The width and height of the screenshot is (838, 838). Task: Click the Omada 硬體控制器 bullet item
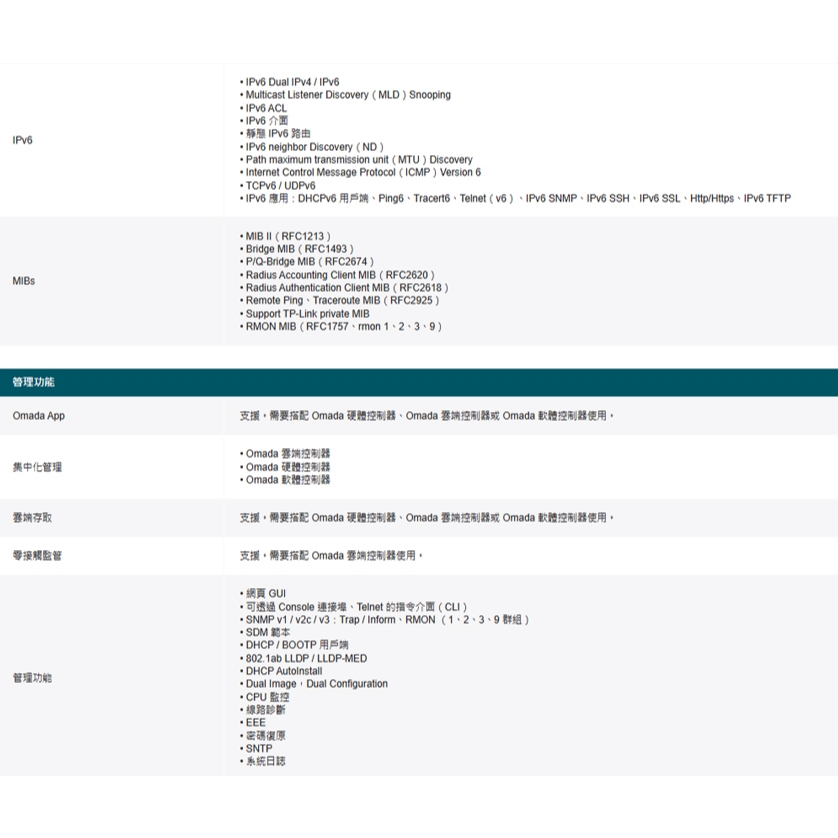click(x=288, y=467)
